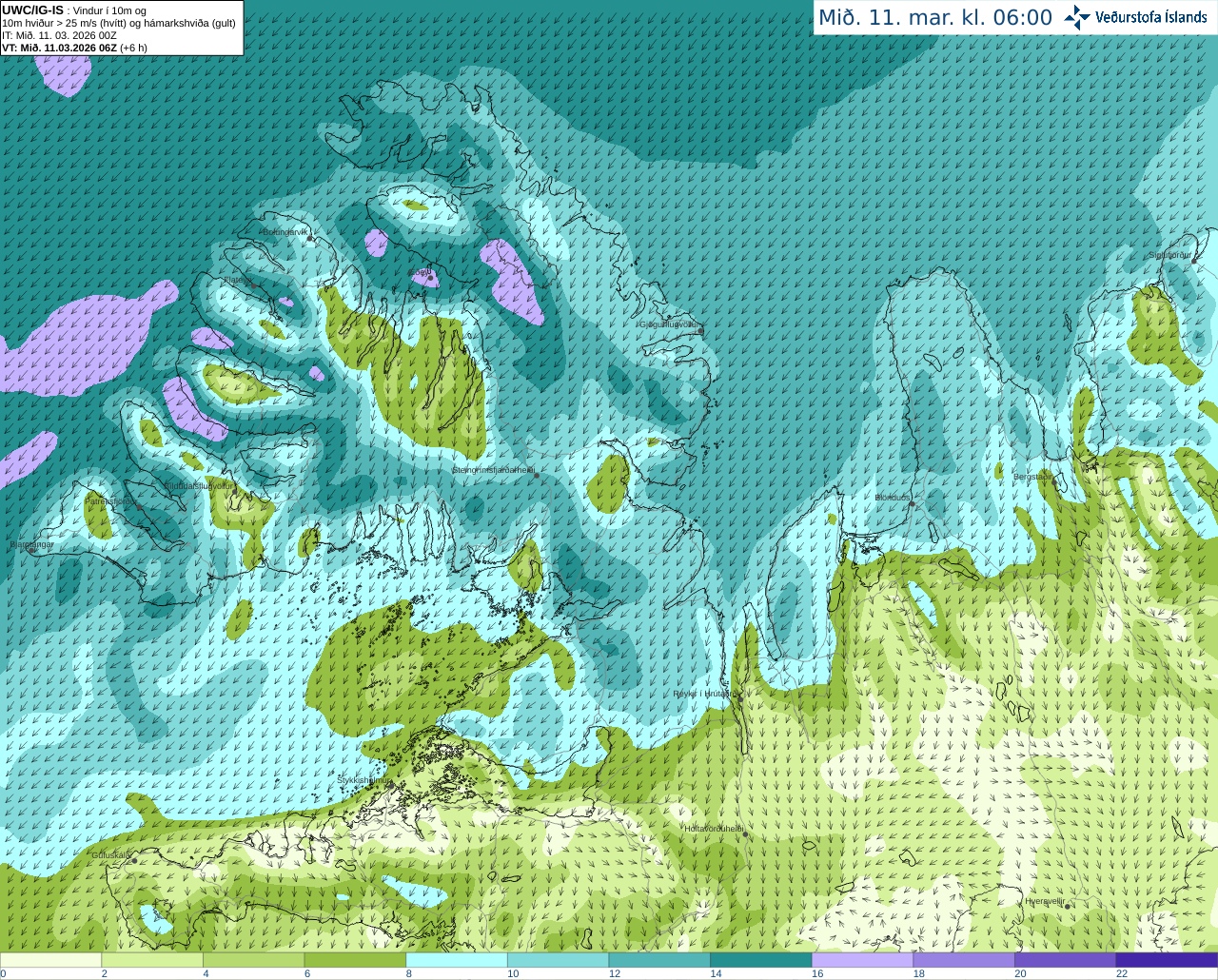Select the 20–22 m/s violet legend swatch
Viewport: 1218px width, 980px height.
tap(1066, 959)
